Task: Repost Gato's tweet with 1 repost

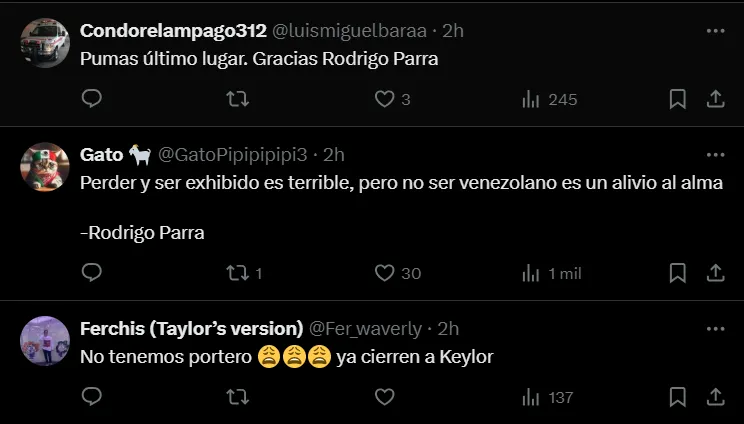Action: [238, 273]
